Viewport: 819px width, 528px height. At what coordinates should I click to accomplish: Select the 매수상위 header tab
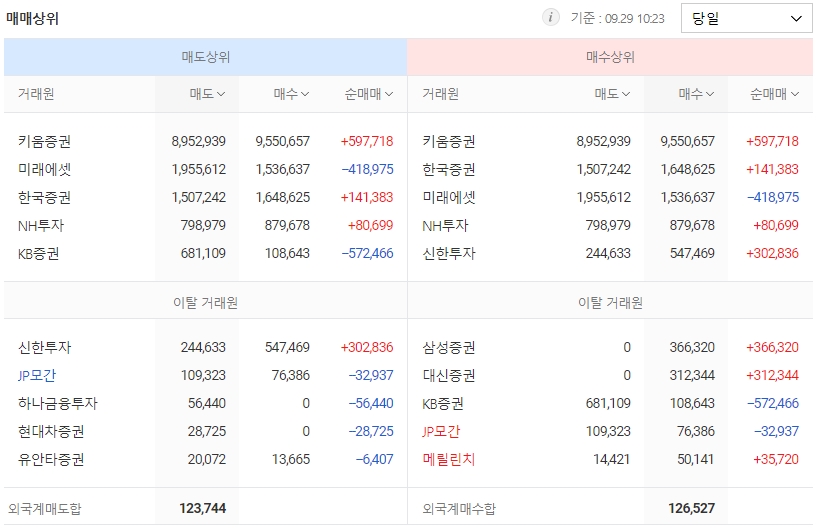click(610, 57)
